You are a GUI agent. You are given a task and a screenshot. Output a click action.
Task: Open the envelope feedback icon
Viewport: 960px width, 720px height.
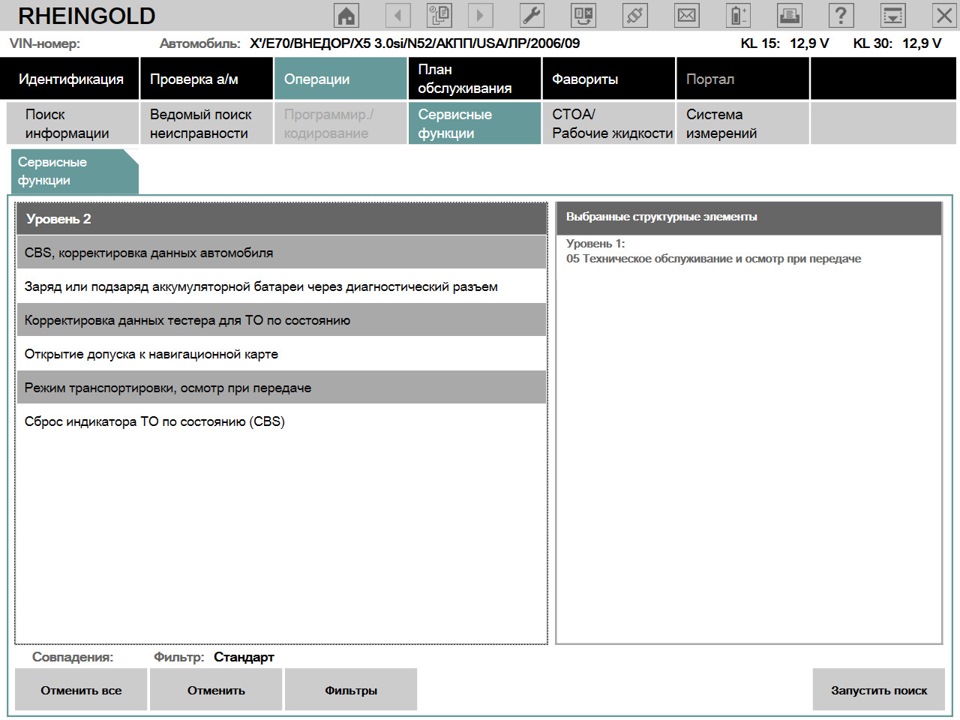[x=686, y=15]
